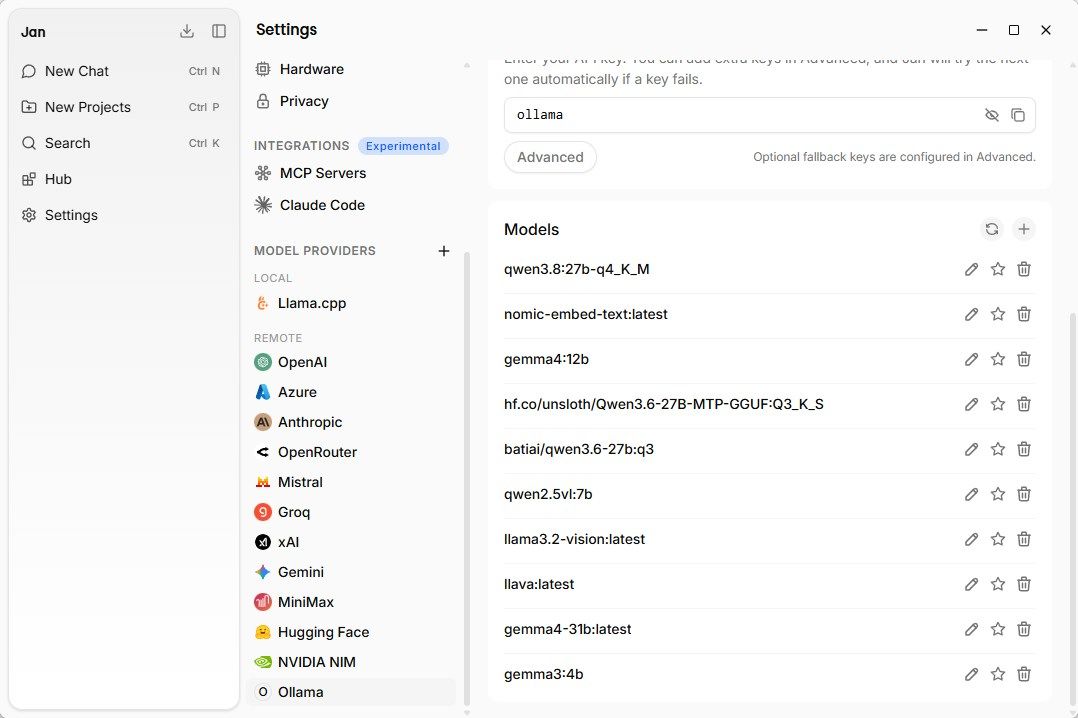This screenshot has width=1078, height=718.
Task: Star the batiai/qwen3.6-27b:q3 model
Action: [998, 449]
